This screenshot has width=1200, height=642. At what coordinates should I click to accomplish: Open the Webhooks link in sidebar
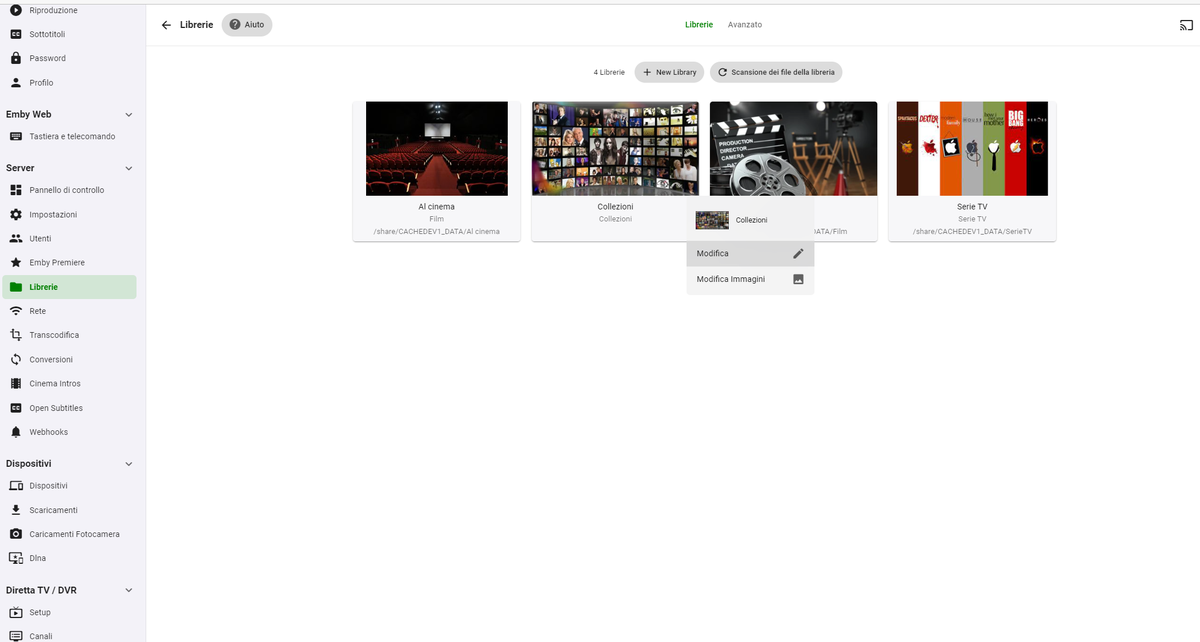[x=49, y=432]
